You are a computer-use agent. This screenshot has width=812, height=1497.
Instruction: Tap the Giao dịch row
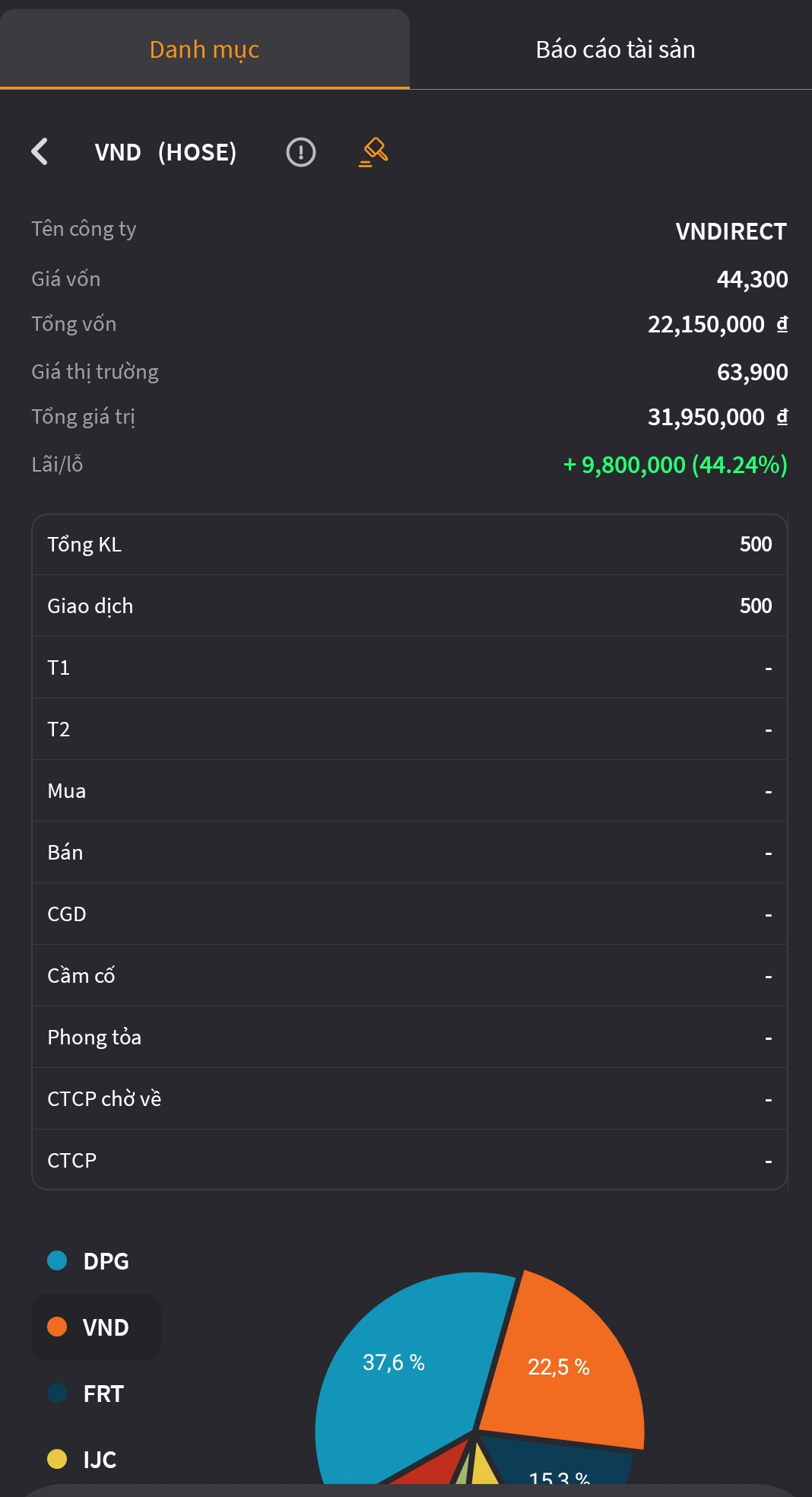[409, 606]
